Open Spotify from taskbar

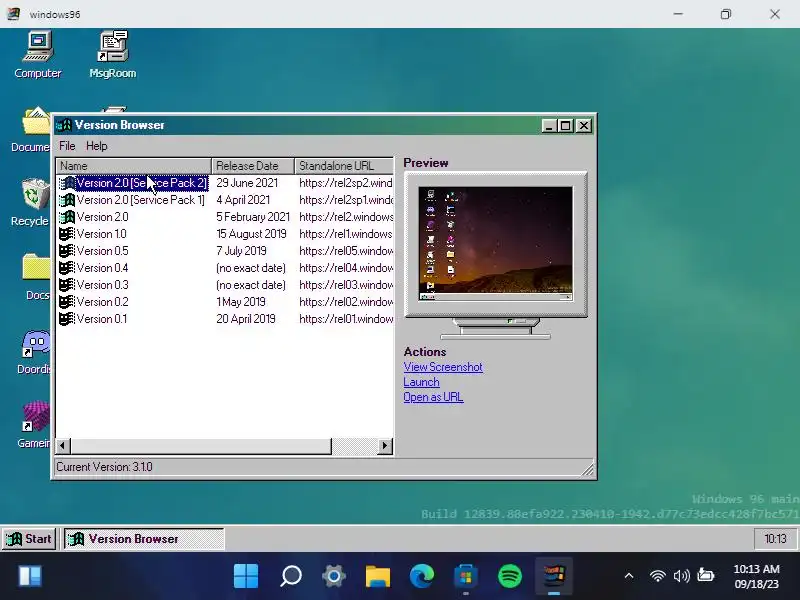(510, 576)
